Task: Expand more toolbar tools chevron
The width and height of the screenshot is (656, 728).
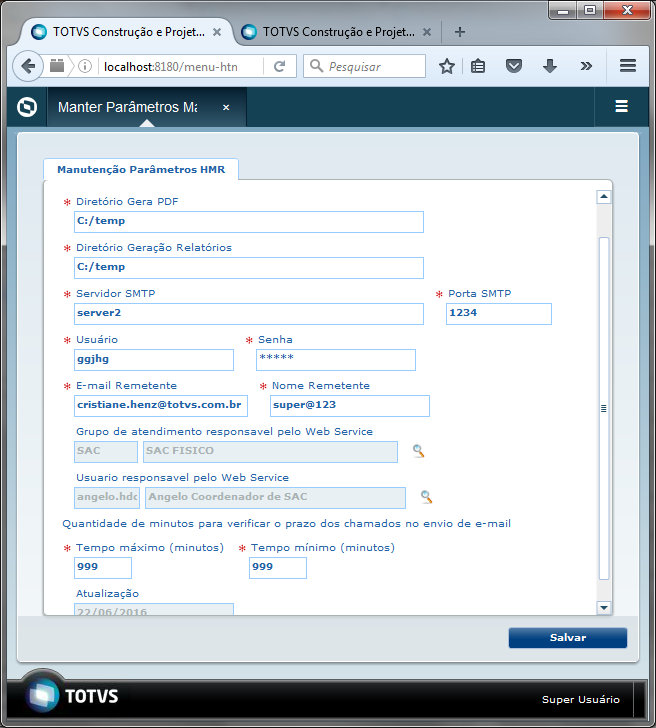Action: [586, 66]
